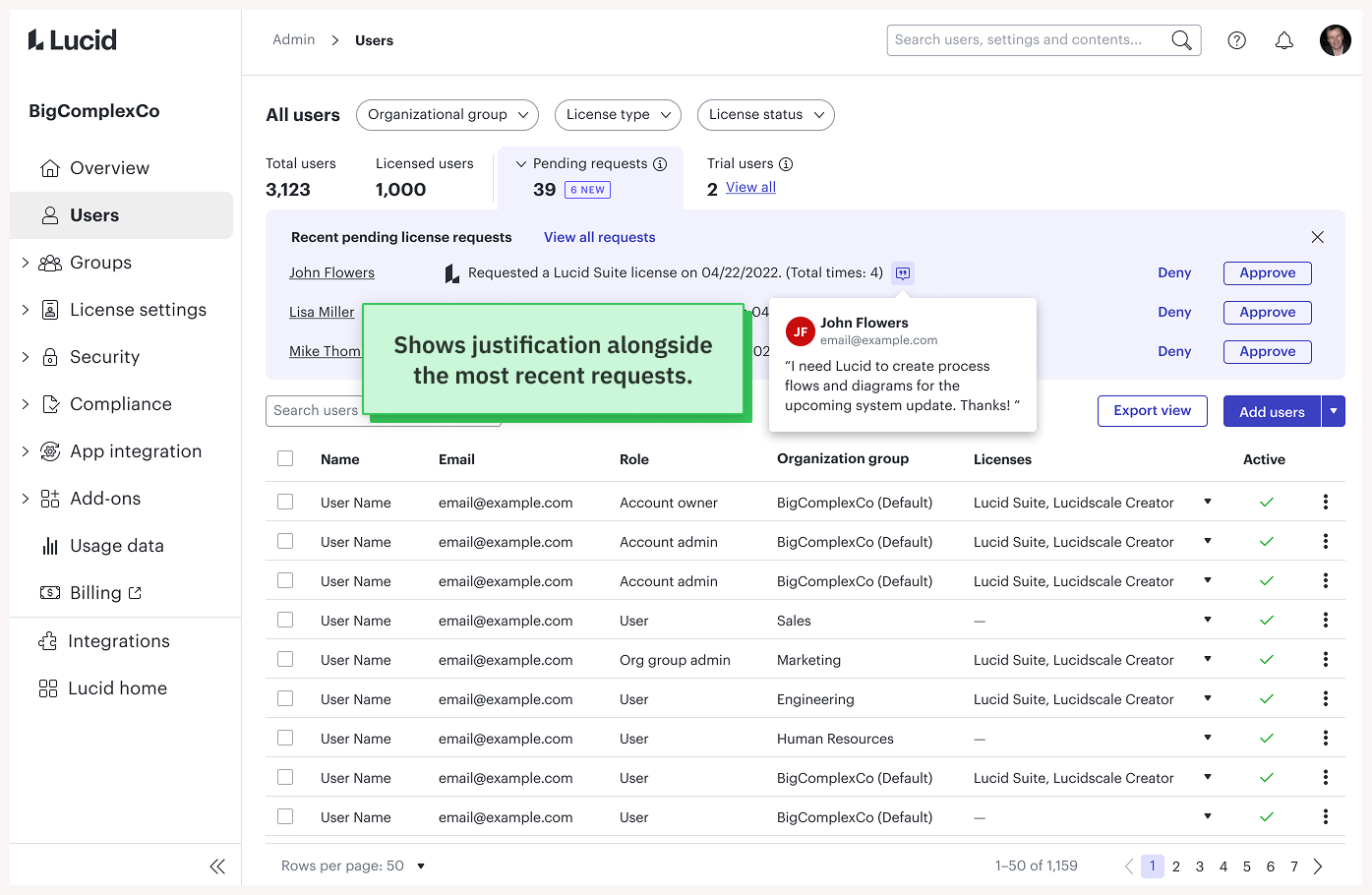Viewport: 1372px width, 895px height.
Task: Open notifications bell icon
Action: click(1284, 40)
